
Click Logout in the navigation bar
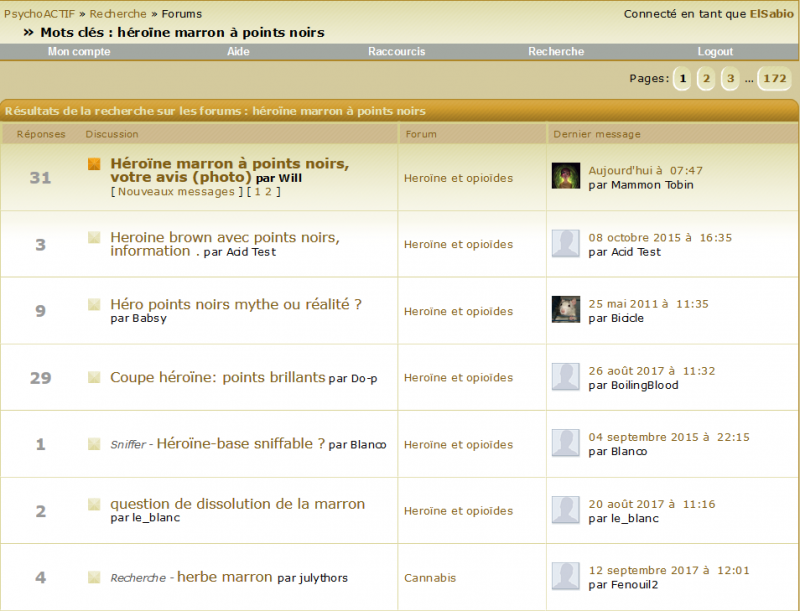(x=715, y=52)
